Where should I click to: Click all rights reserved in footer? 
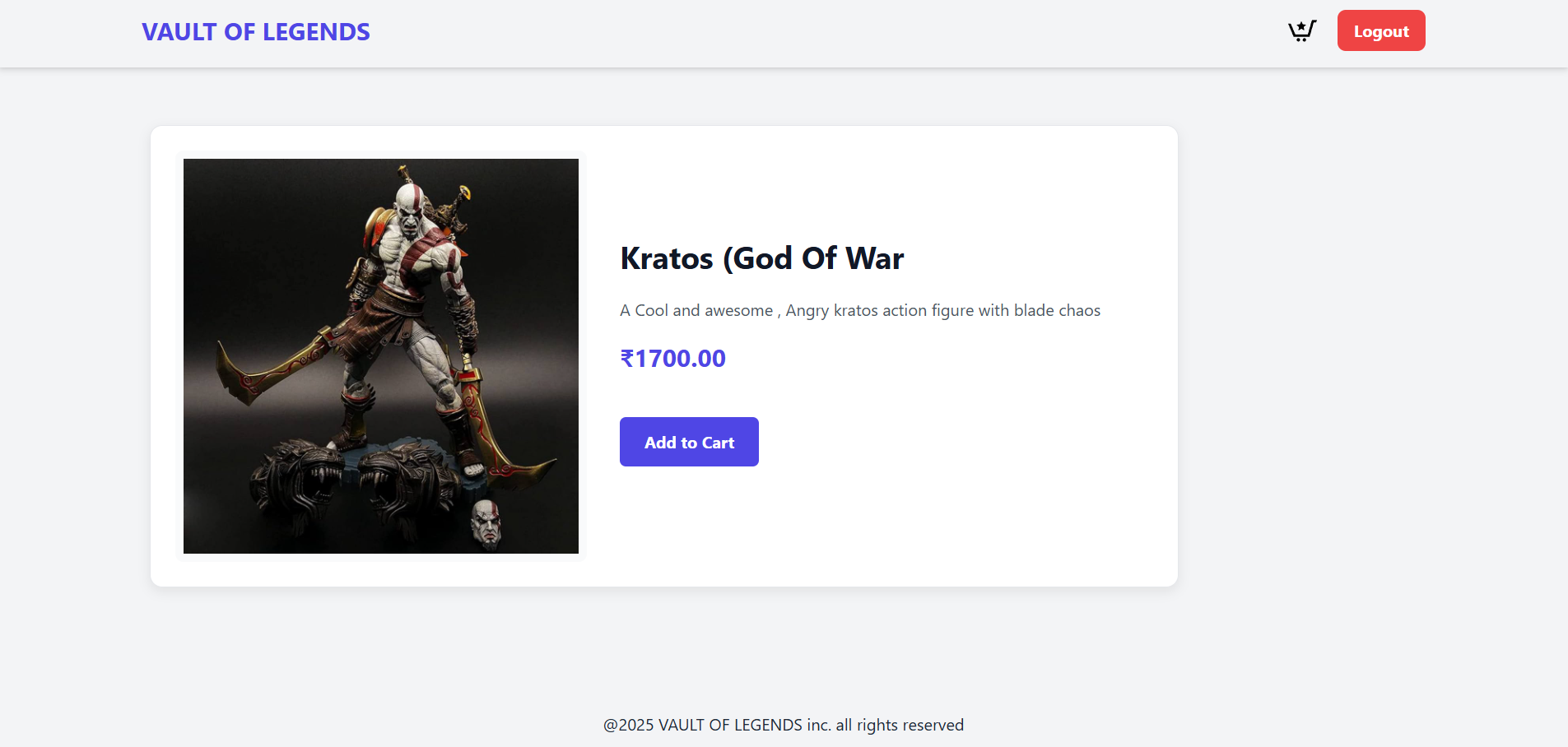(x=900, y=725)
